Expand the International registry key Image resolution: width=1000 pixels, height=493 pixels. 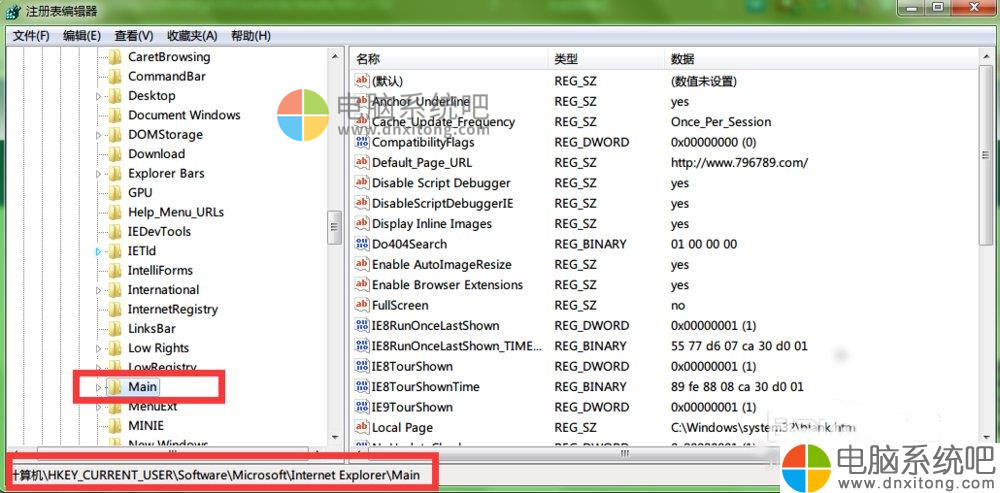(x=98, y=290)
